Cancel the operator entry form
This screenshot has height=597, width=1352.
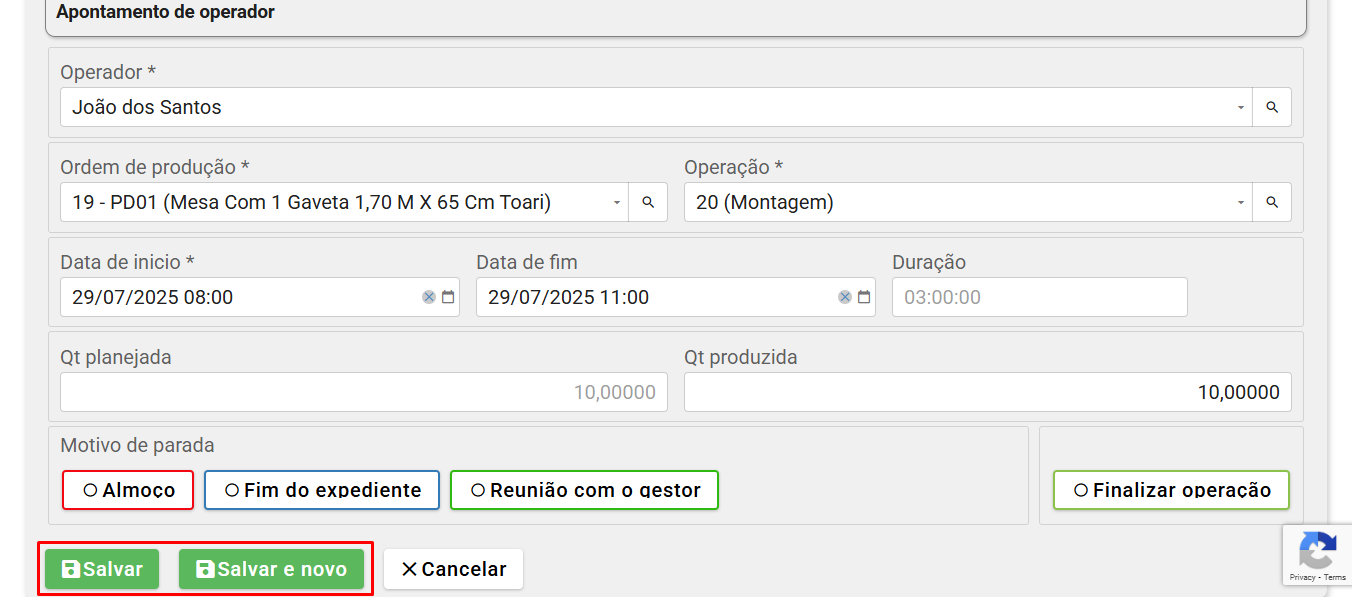(453, 569)
